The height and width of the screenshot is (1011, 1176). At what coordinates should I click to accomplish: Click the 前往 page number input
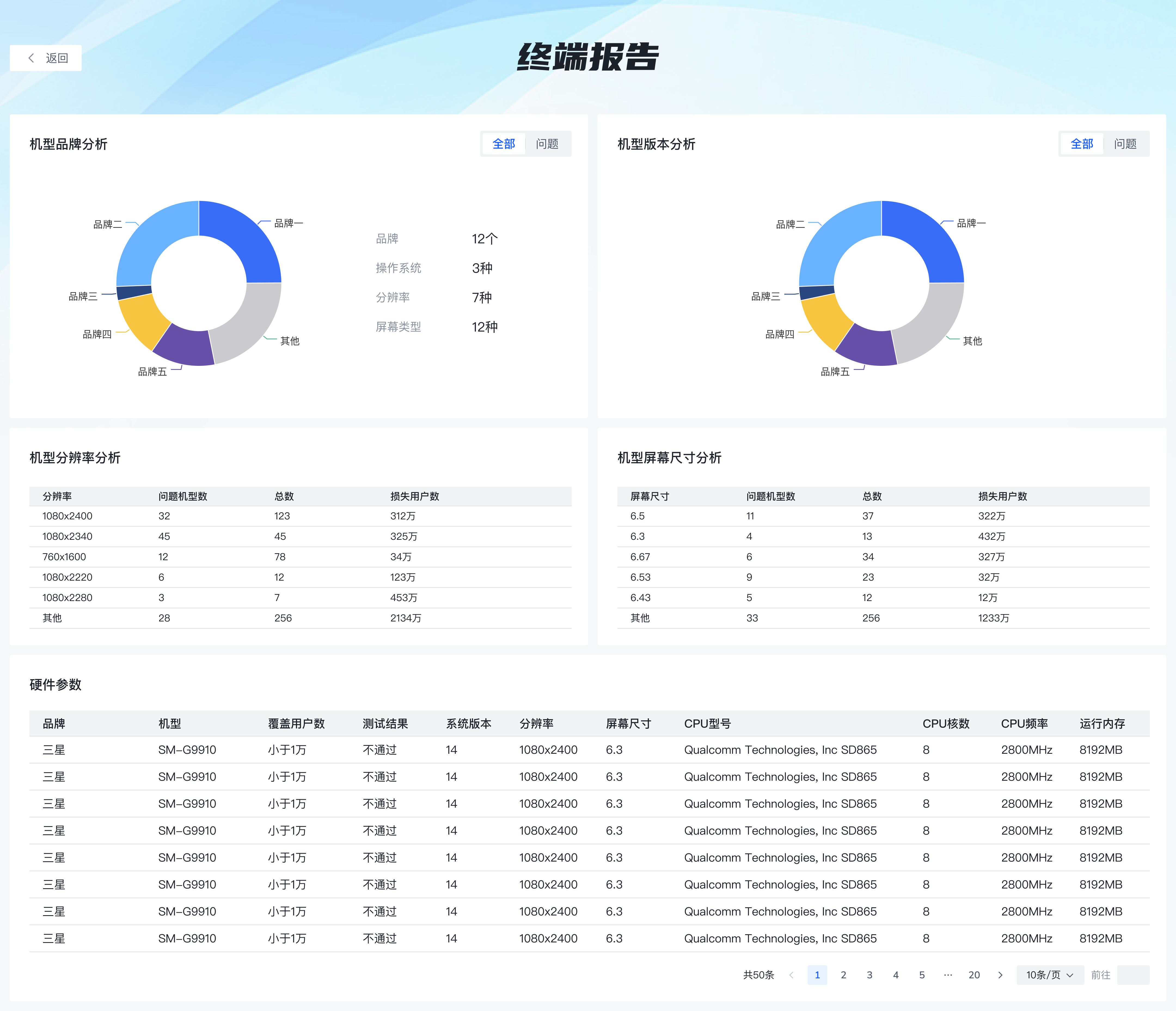(x=1133, y=975)
